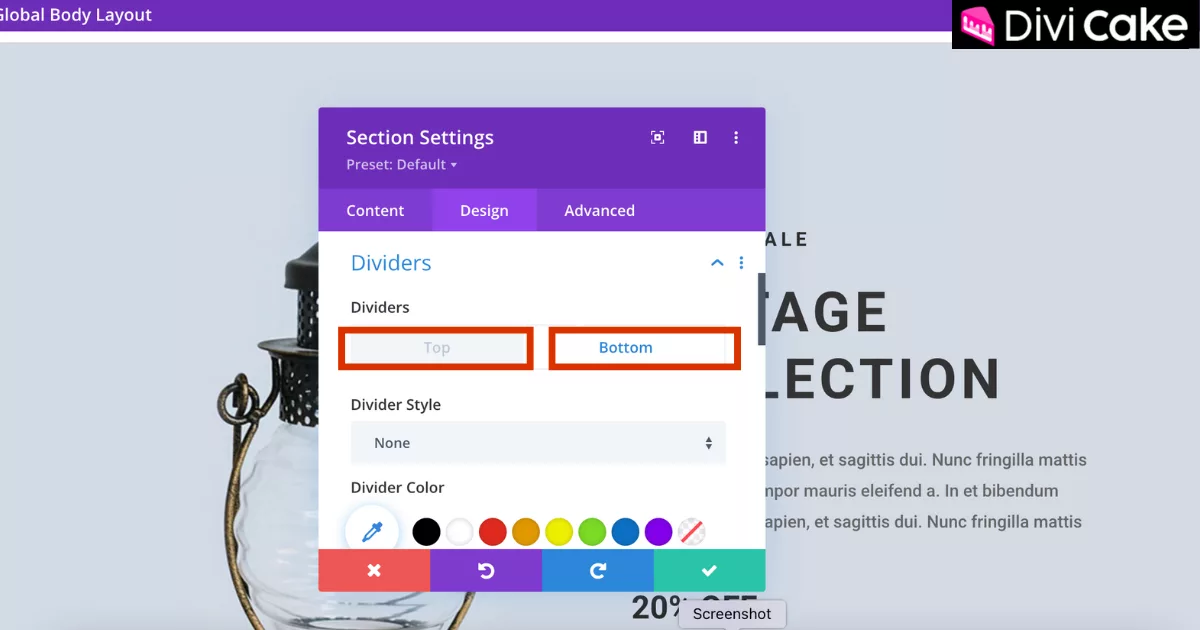Click the eyedropper color picker icon
1200x630 pixels.
tap(372, 532)
